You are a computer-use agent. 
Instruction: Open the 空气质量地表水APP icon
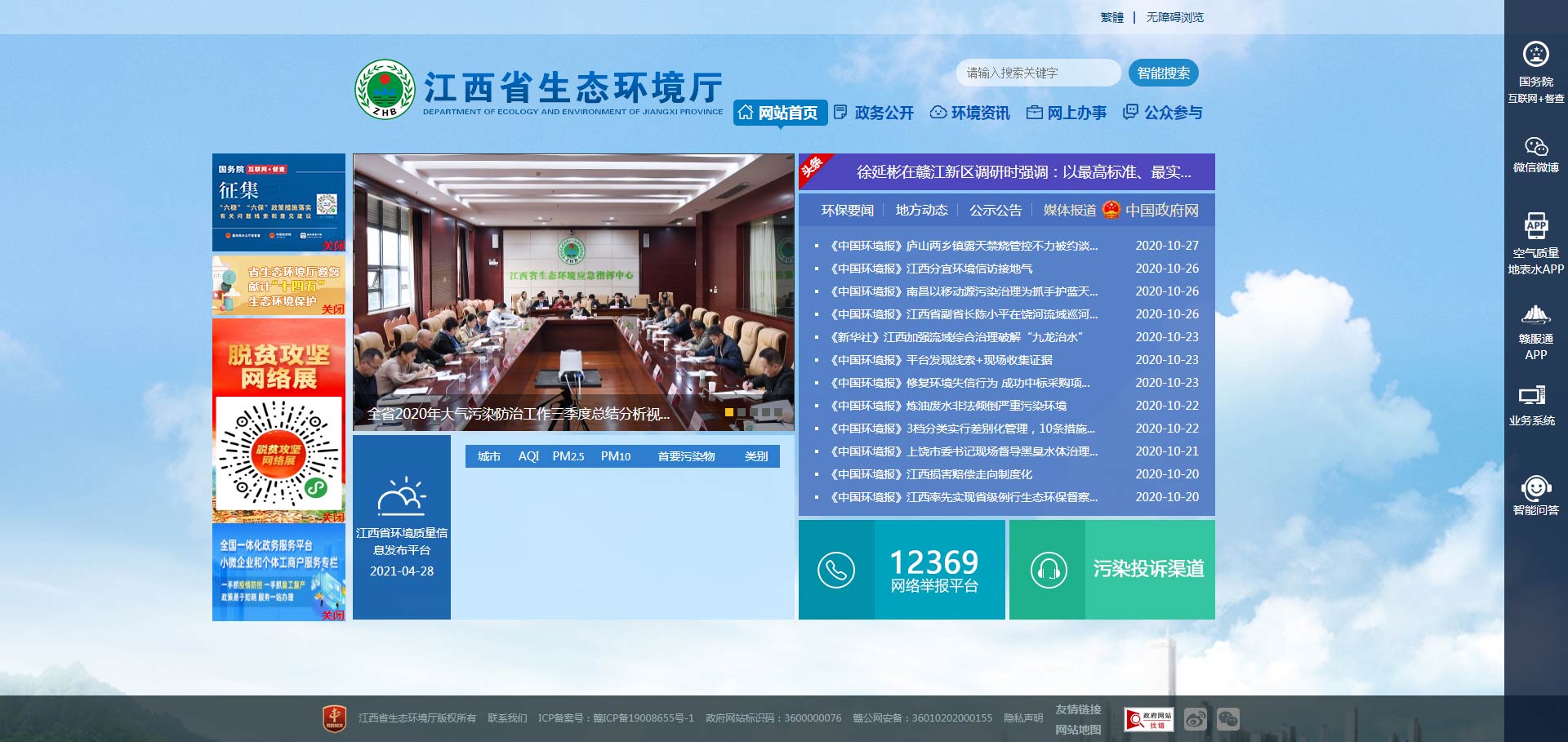(1535, 226)
